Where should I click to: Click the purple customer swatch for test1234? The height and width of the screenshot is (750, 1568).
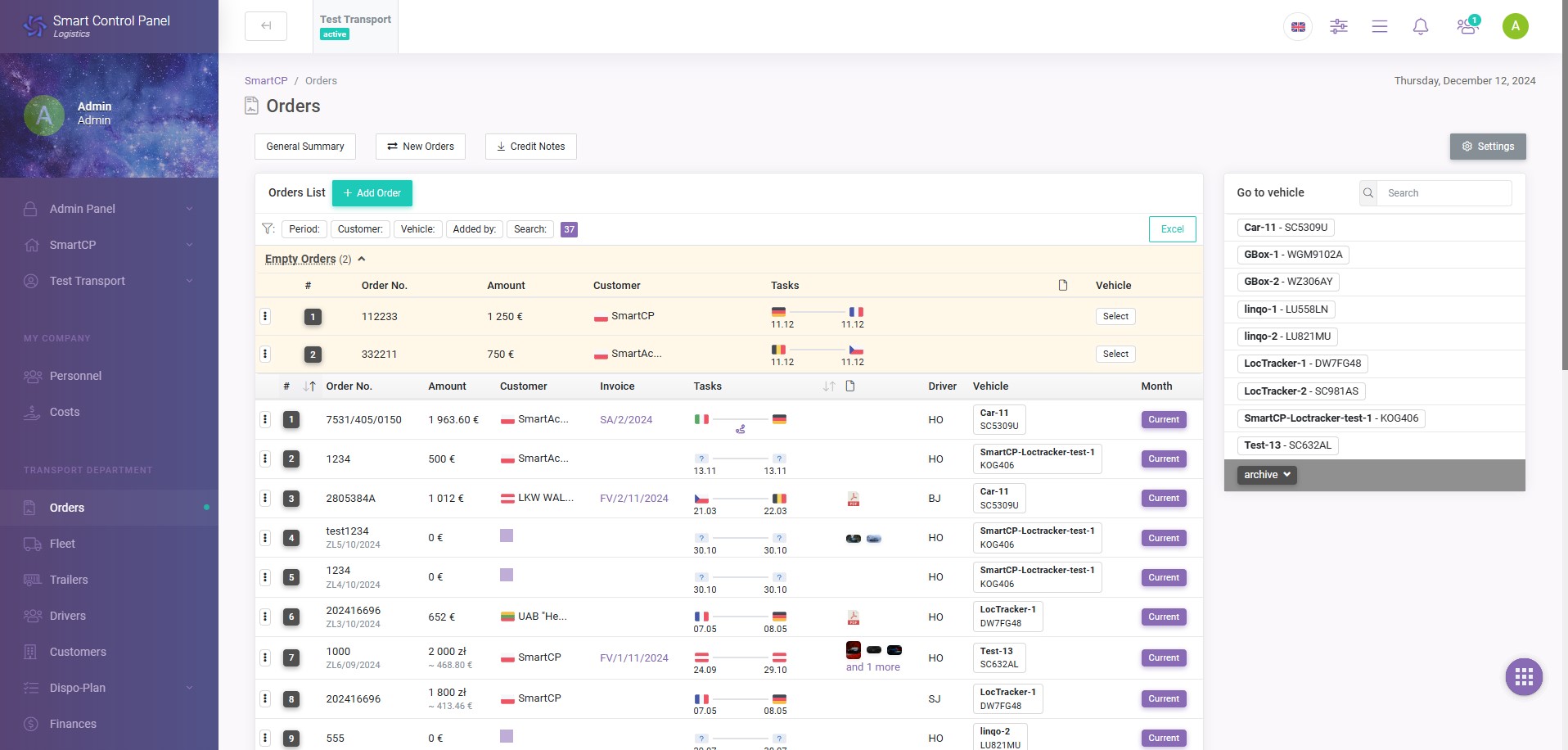pyautogui.click(x=507, y=535)
